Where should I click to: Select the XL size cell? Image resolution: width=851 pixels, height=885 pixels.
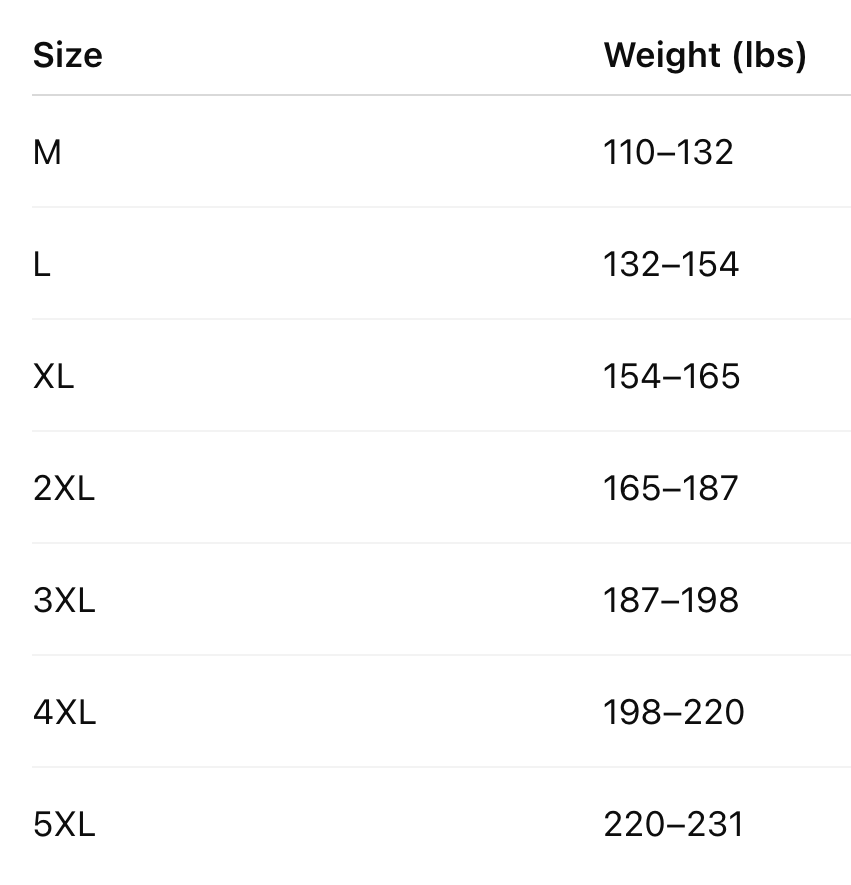(54, 376)
